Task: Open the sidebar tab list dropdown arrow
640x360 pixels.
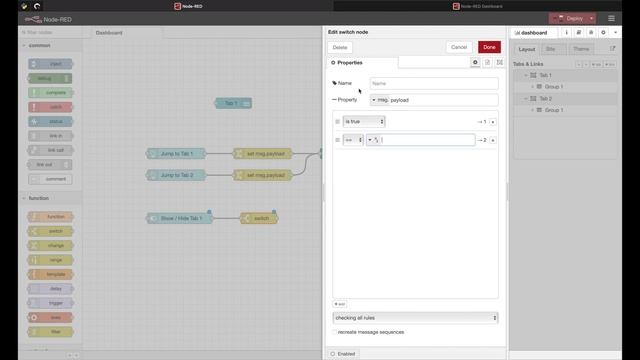Action: pyautogui.click(x=616, y=33)
